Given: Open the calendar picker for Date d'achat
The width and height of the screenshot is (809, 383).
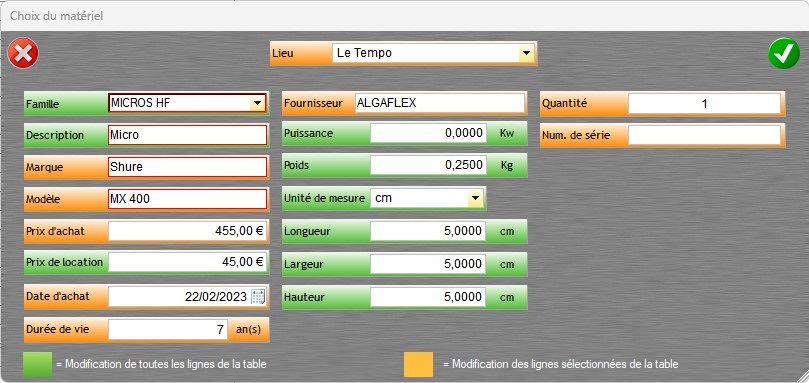Looking at the screenshot, I should [x=258, y=297].
